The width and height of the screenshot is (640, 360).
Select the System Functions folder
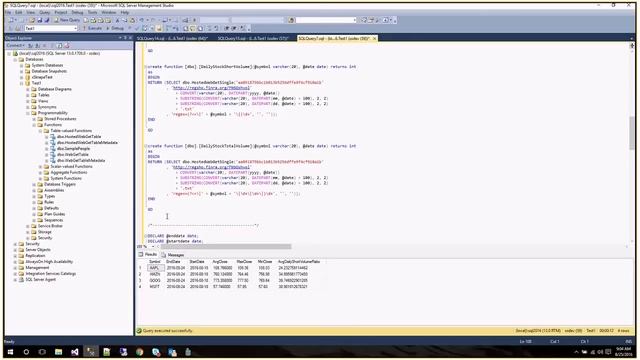[x=66, y=178]
